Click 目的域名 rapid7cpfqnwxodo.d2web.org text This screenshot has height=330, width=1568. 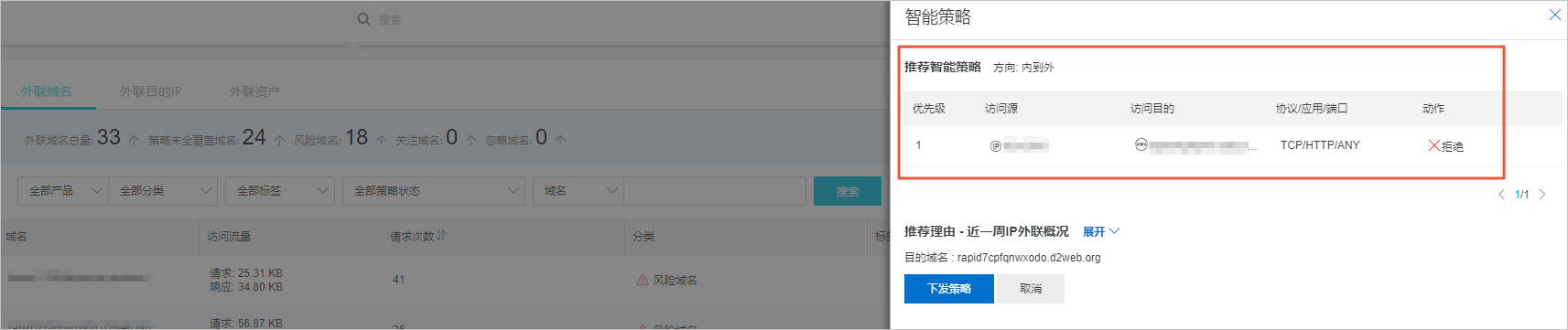click(x=1029, y=258)
